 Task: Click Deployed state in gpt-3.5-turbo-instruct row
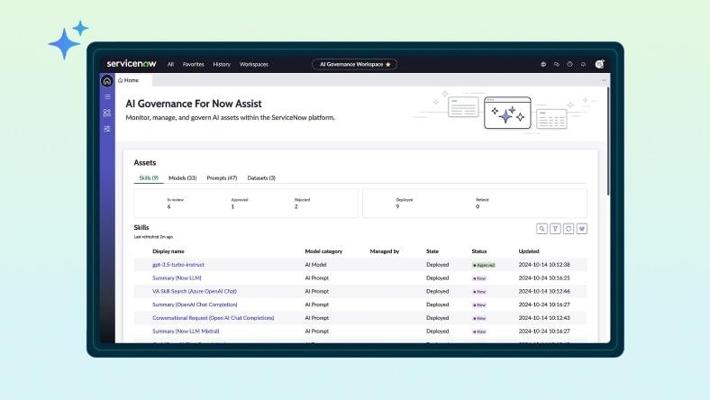coord(437,265)
